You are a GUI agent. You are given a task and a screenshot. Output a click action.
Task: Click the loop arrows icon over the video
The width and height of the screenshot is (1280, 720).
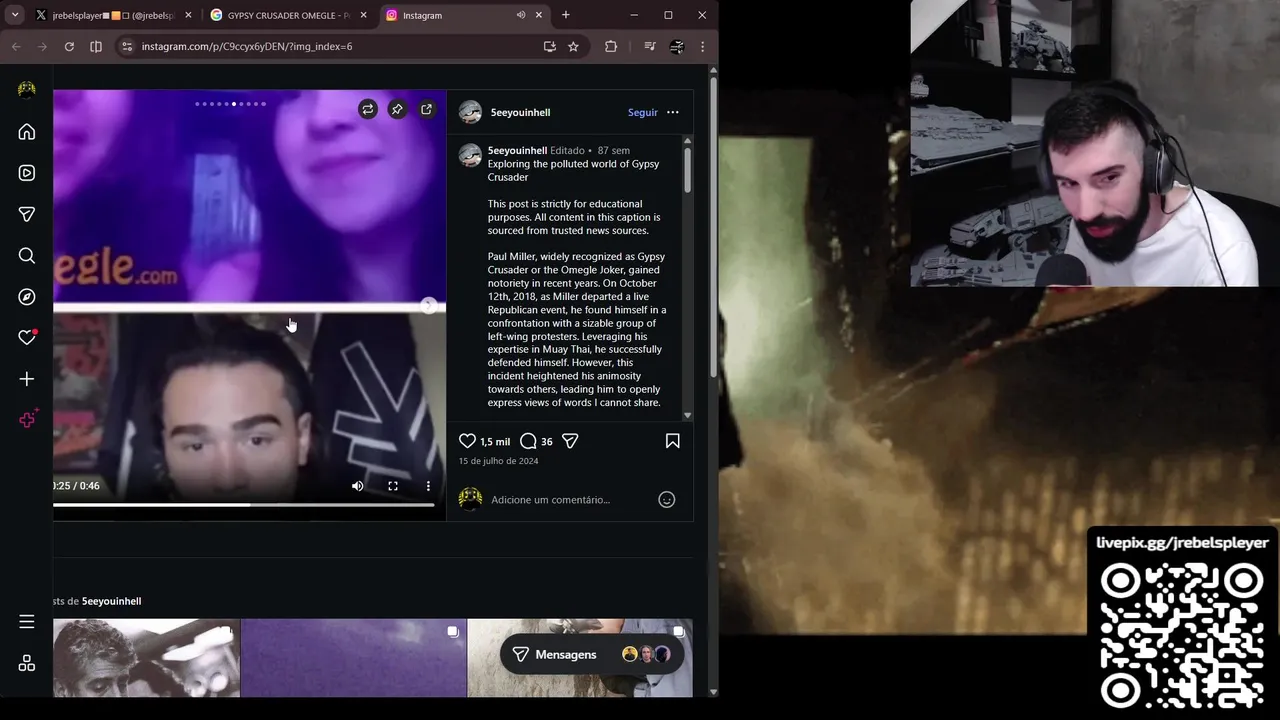[368, 109]
